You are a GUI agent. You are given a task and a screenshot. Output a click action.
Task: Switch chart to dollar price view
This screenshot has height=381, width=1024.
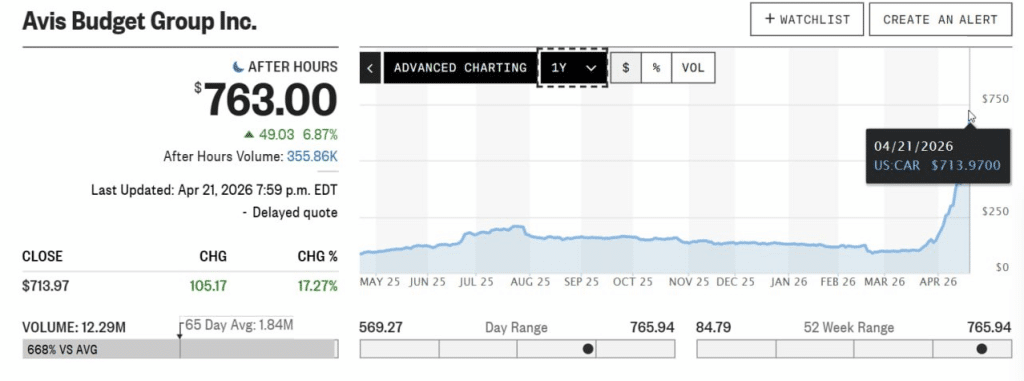click(626, 67)
